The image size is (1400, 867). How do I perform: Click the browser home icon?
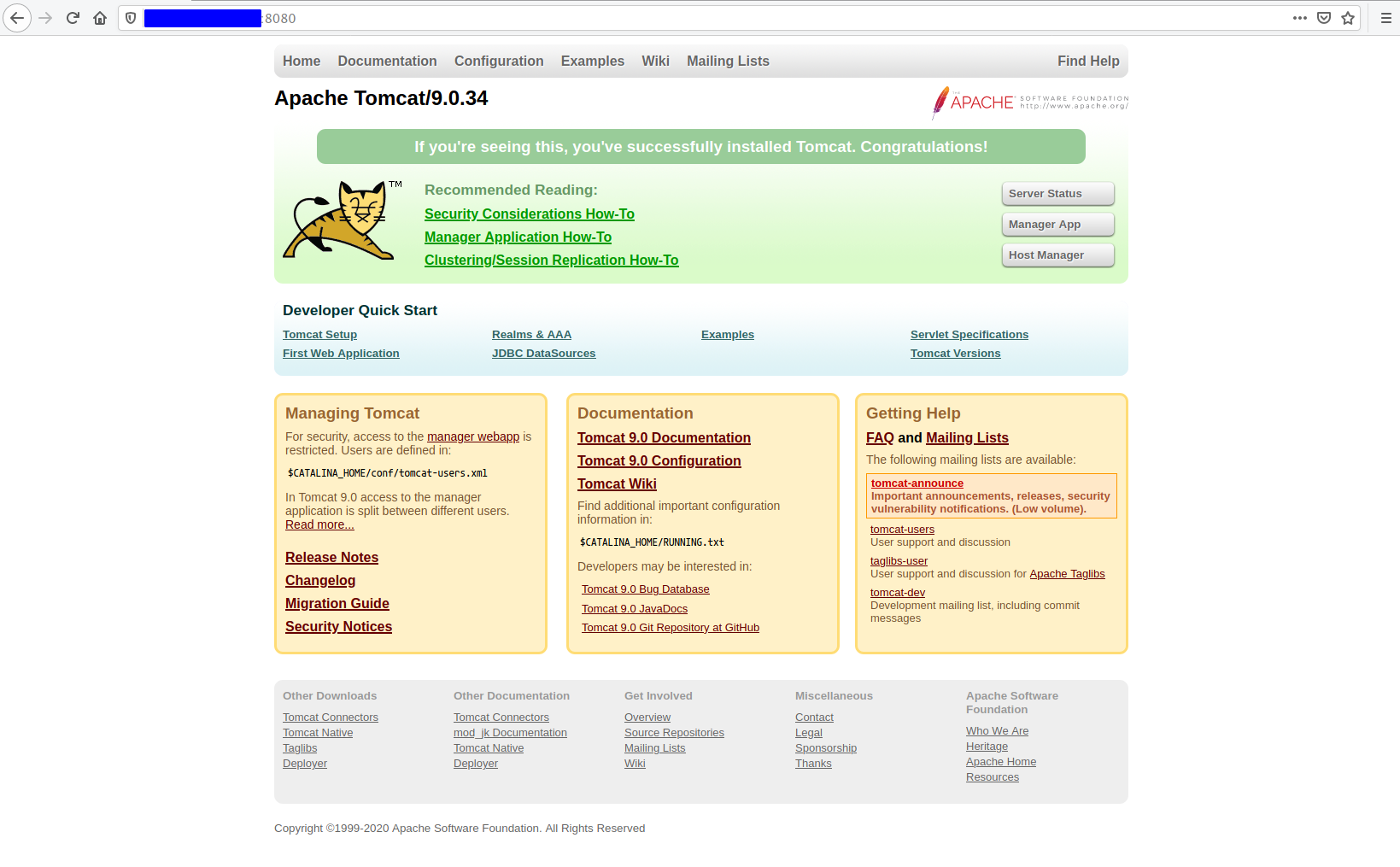coord(100,18)
